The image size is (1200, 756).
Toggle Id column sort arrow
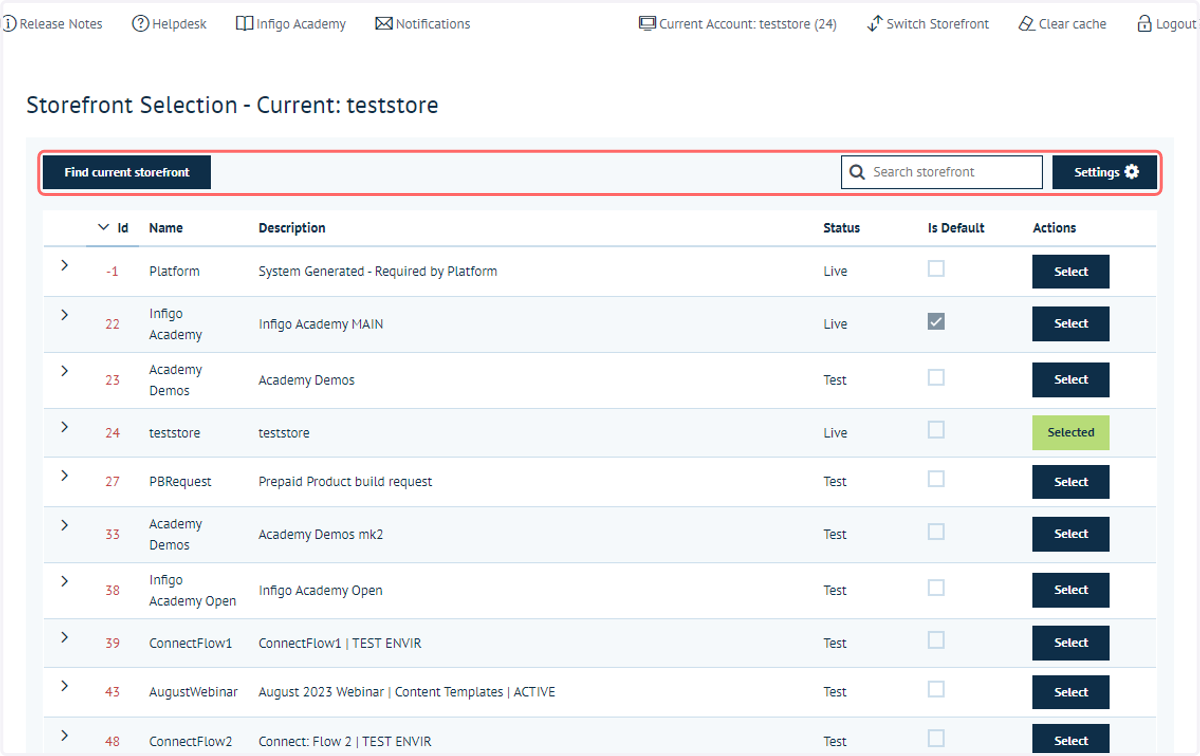(x=103, y=227)
